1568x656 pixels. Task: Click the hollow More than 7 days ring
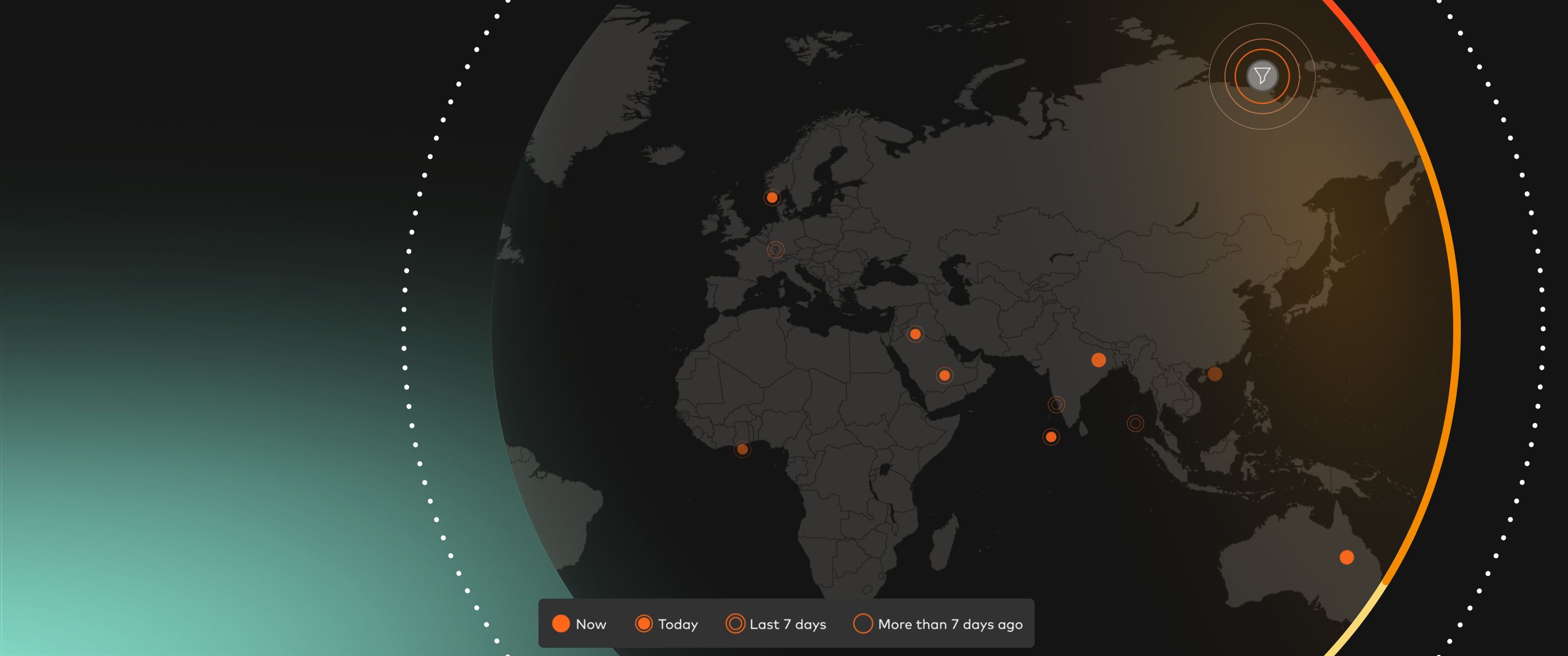862,624
